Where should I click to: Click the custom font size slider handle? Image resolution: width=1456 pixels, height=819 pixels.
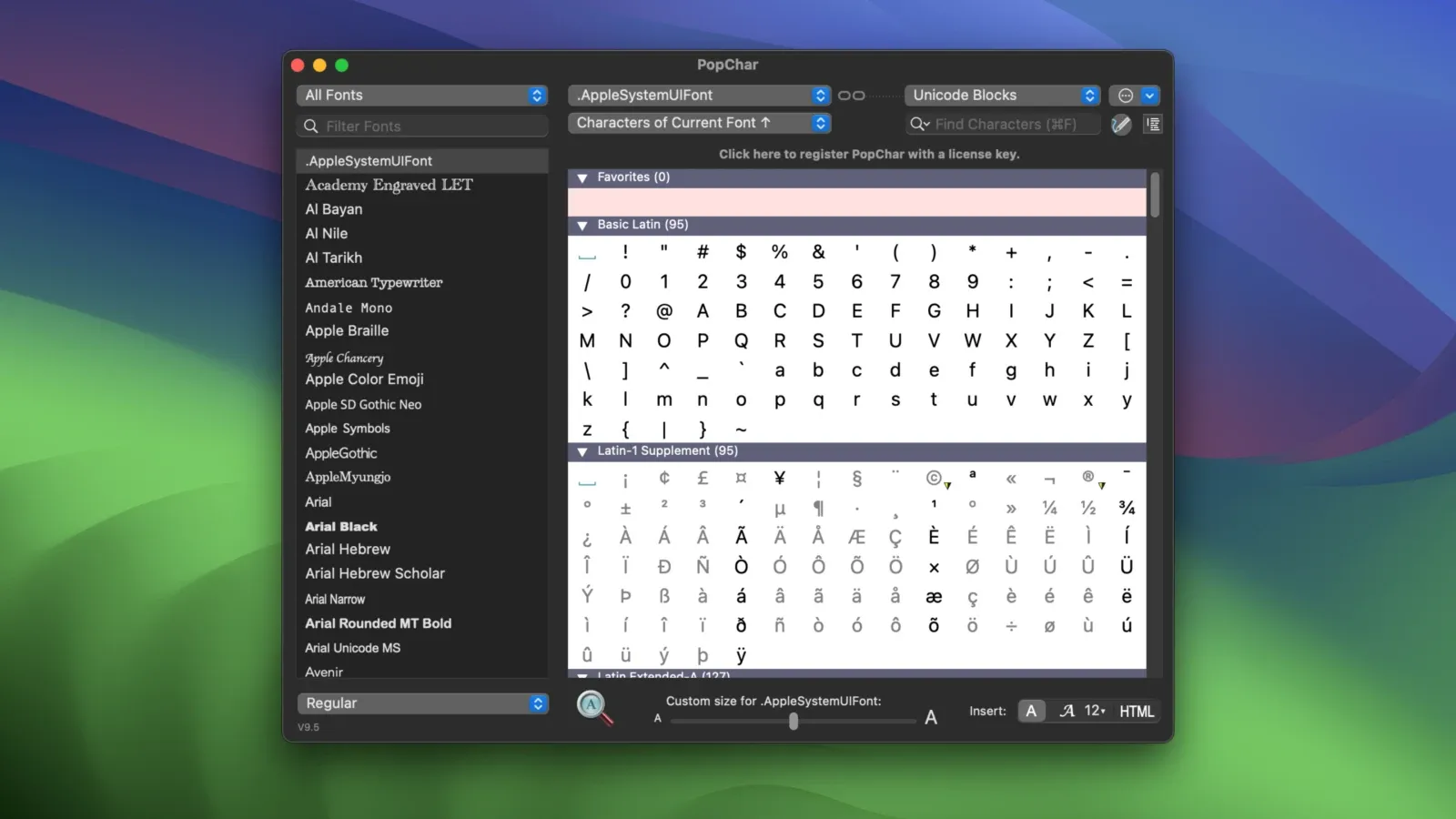(x=794, y=722)
